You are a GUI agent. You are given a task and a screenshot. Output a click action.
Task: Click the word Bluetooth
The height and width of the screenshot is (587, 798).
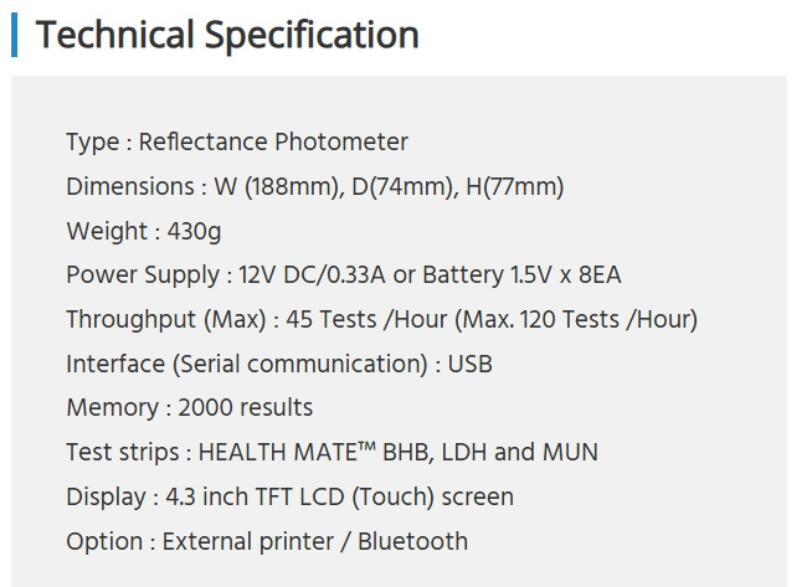pos(413,541)
